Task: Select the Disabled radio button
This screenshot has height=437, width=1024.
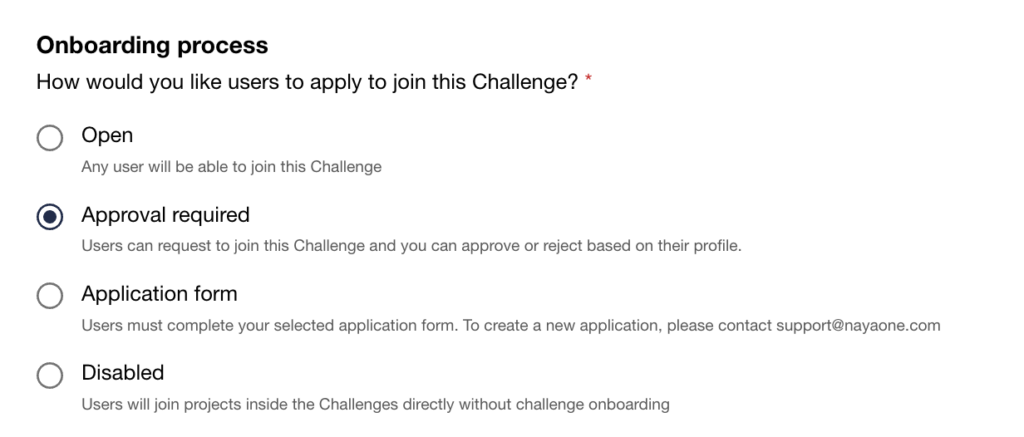Action: click(50, 375)
